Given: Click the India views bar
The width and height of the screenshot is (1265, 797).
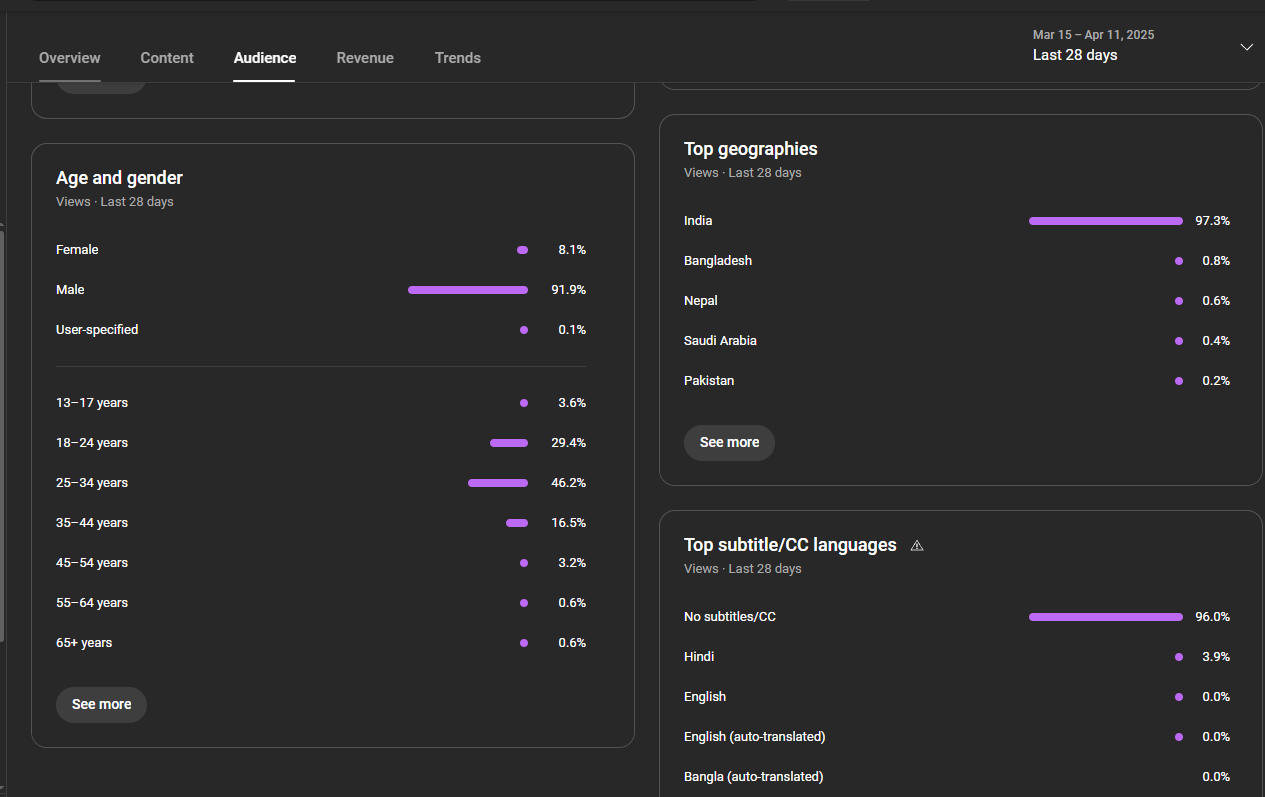Looking at the screenshot, I should [1106, 221].
